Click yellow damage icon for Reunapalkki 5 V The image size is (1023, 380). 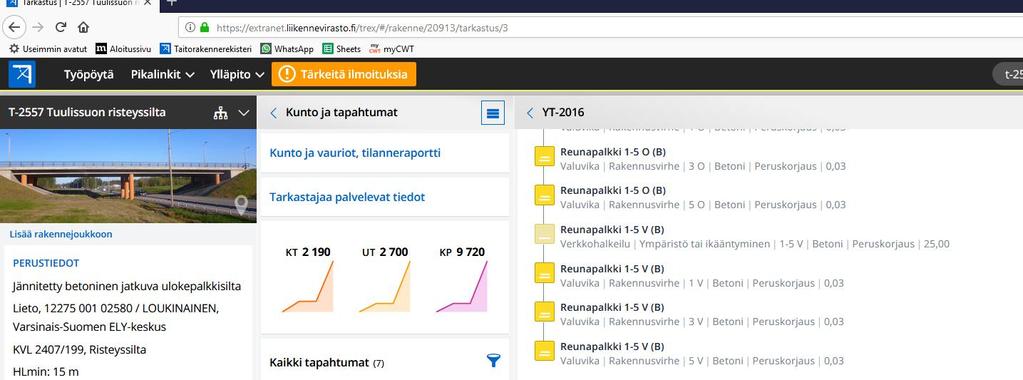tap(544, 350)
